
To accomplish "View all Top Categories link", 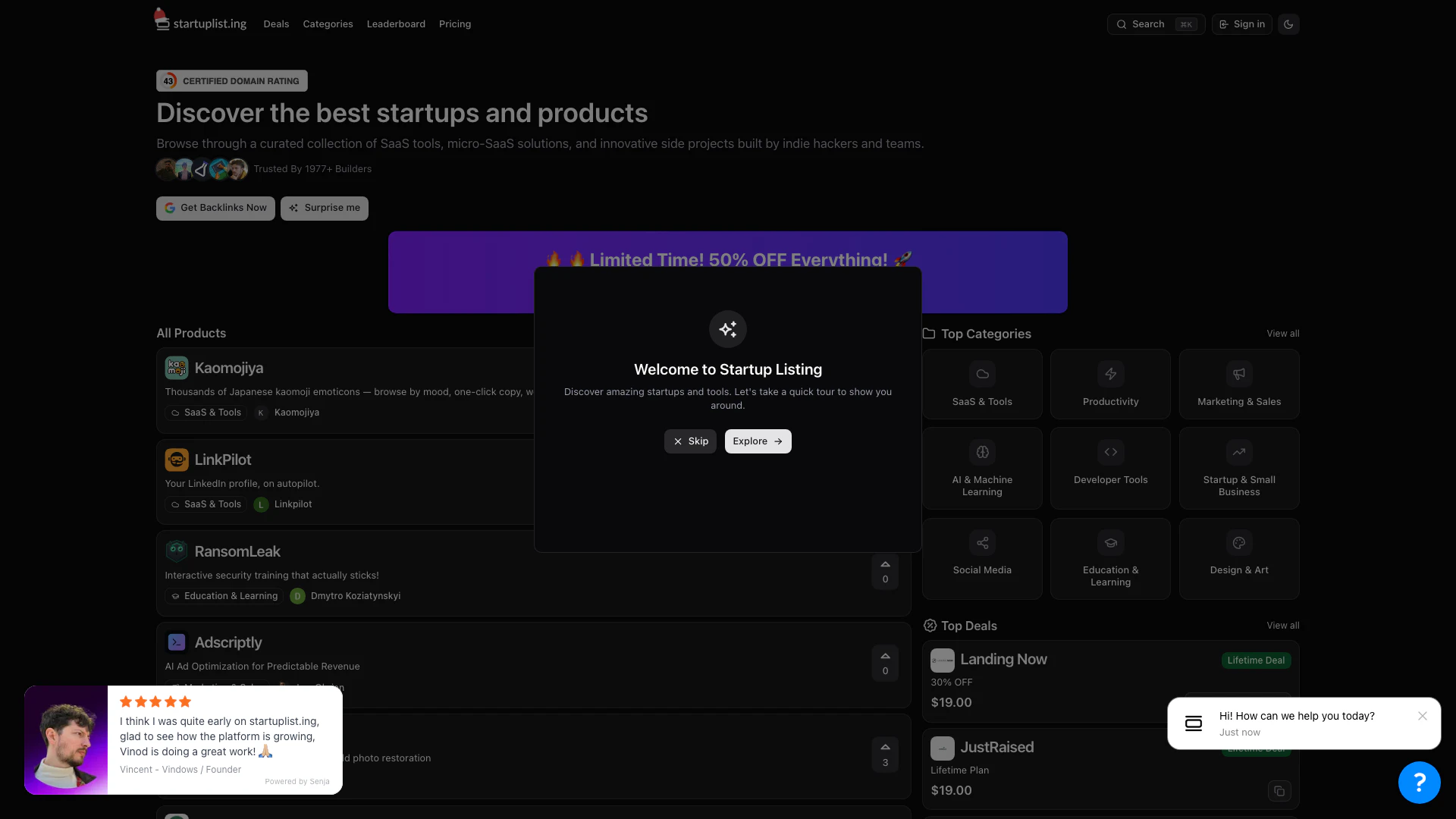I will [x=1282, y=334].
